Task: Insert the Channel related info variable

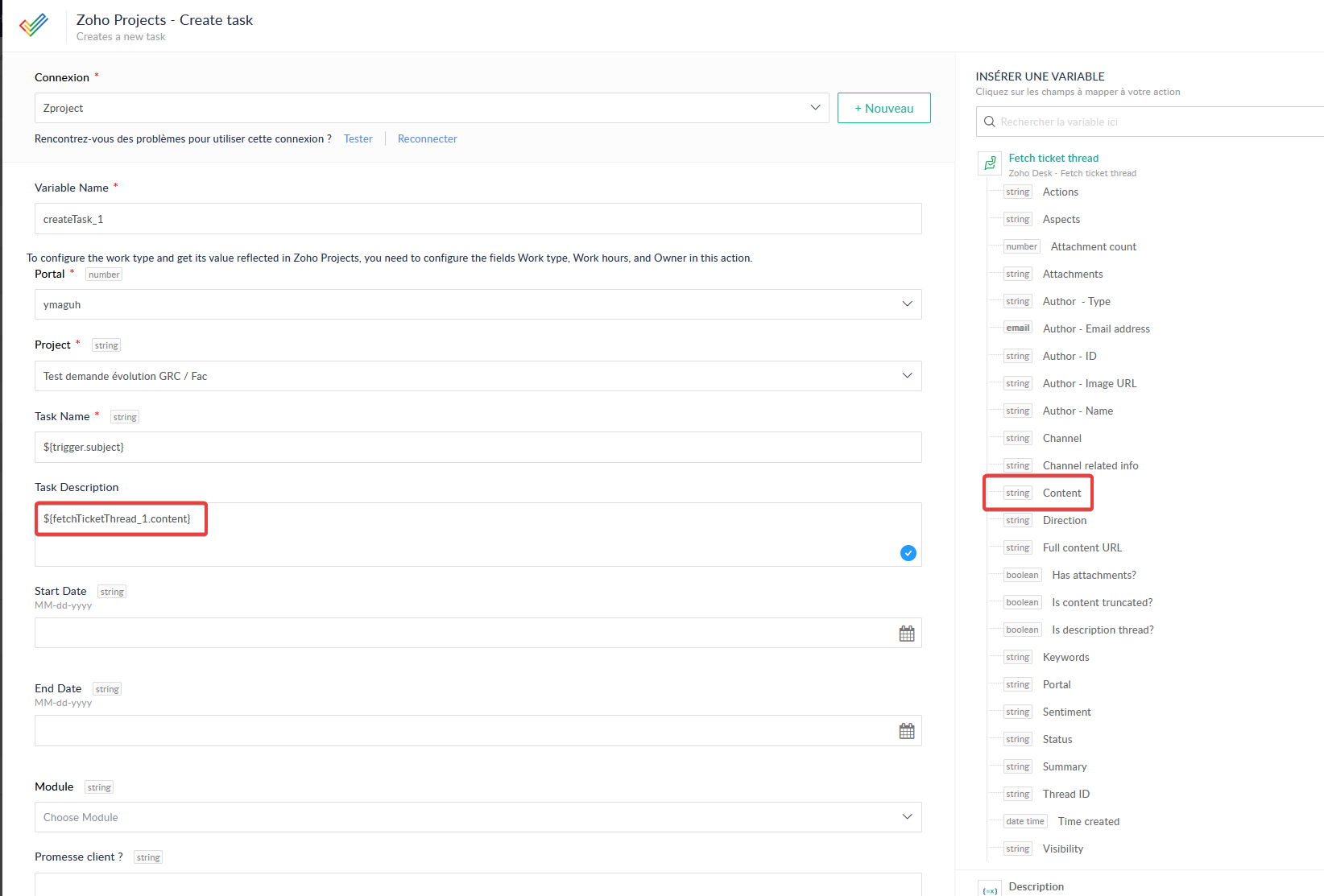Action: (x=1090, y=465)
